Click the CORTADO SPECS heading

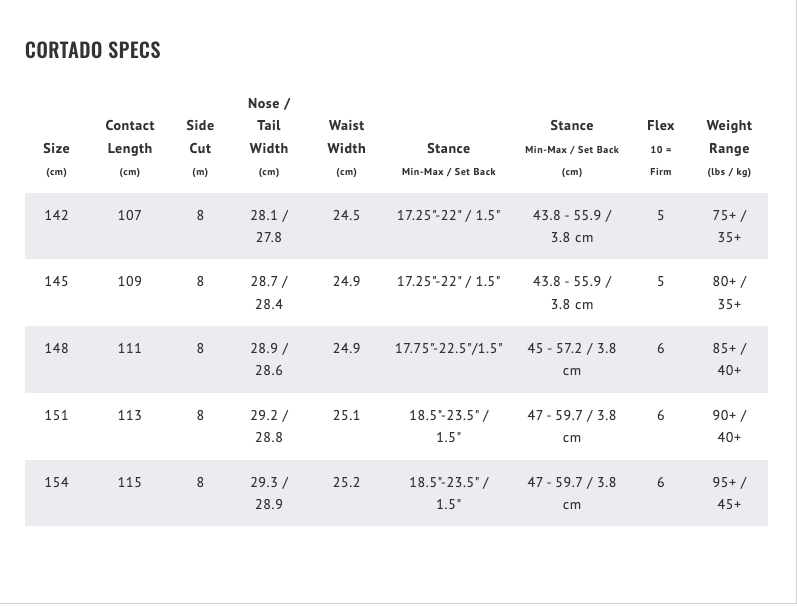tap(93, 50)
